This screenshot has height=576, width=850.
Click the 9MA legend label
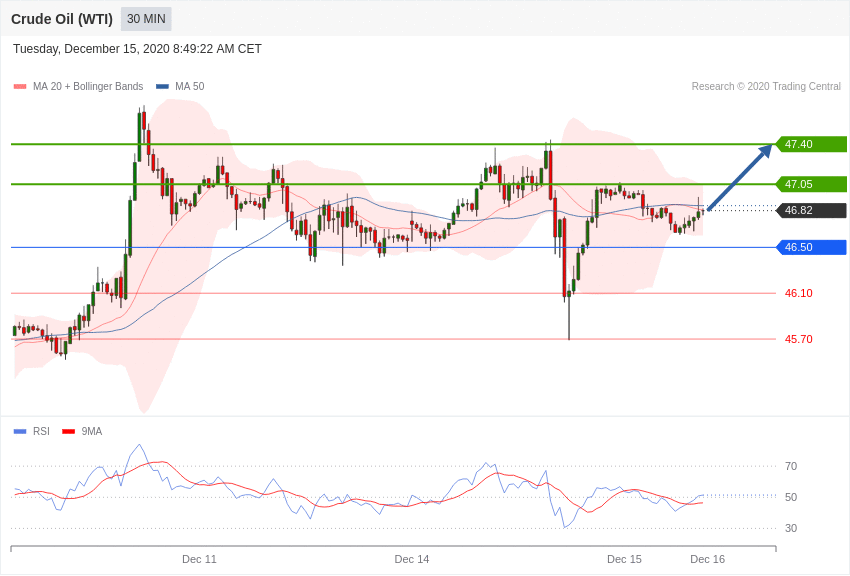point(92,431)
